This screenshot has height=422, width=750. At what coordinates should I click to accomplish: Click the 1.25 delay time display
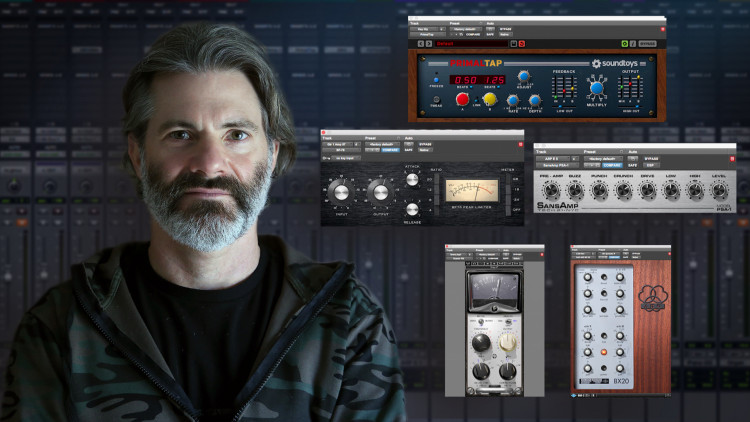(494, 79)
